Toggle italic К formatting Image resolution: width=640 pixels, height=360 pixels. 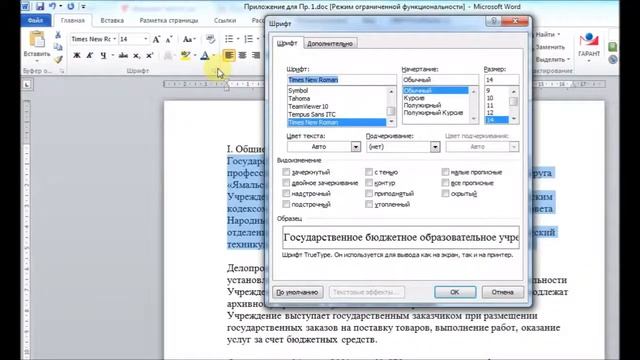(x=89, y=55)
